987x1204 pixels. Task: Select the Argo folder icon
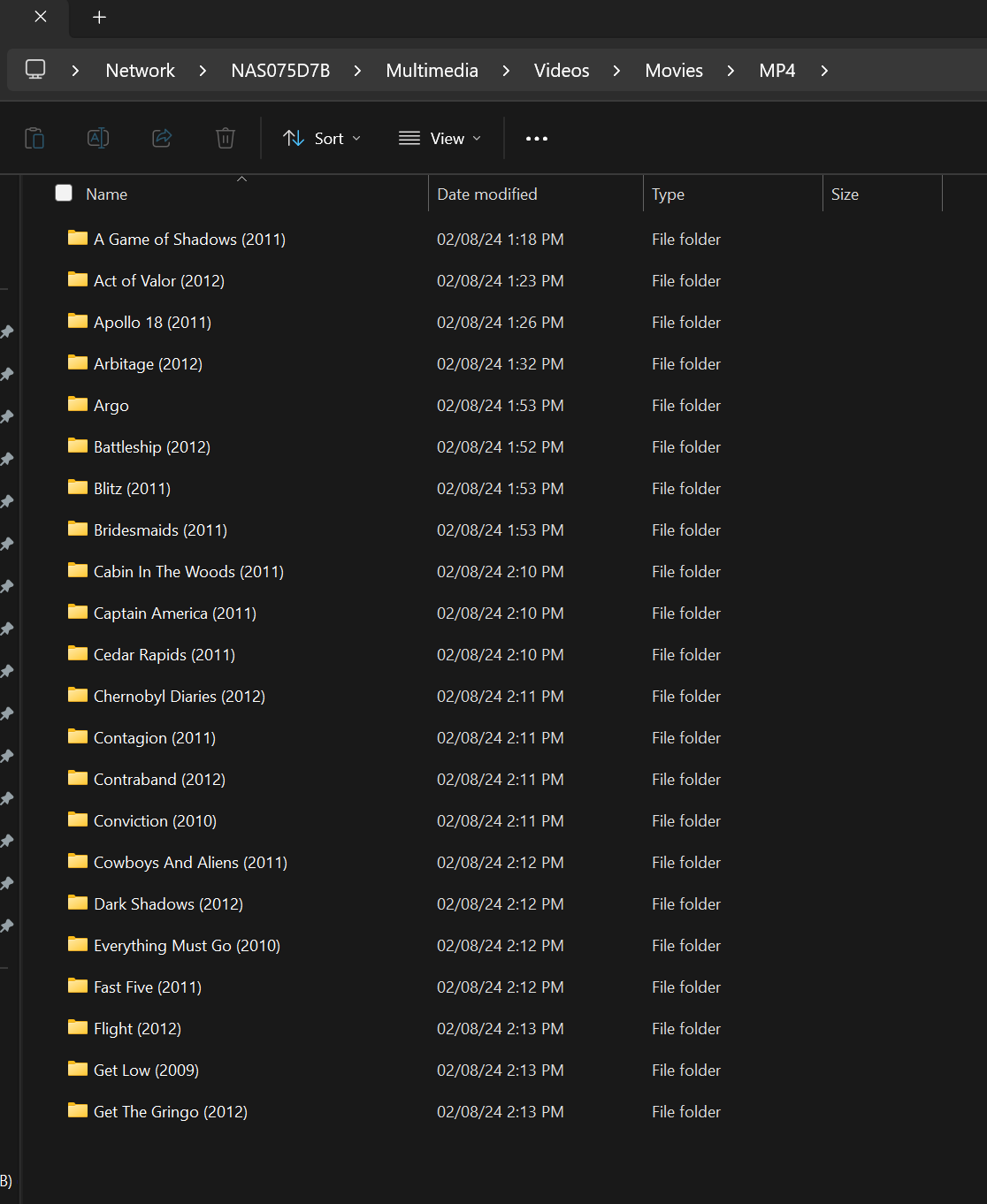point(78,405)
